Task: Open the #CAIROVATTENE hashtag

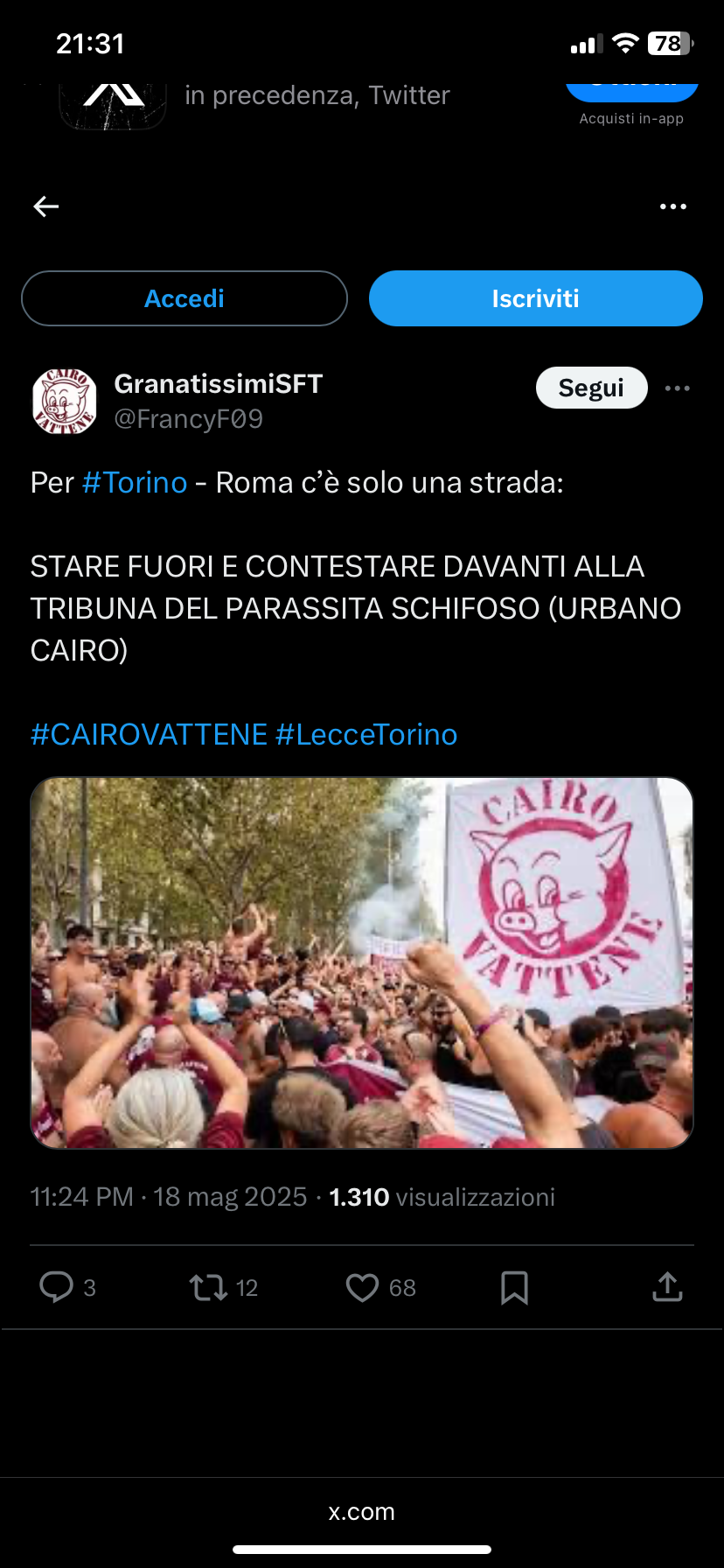Action: [x=149, y=734]
